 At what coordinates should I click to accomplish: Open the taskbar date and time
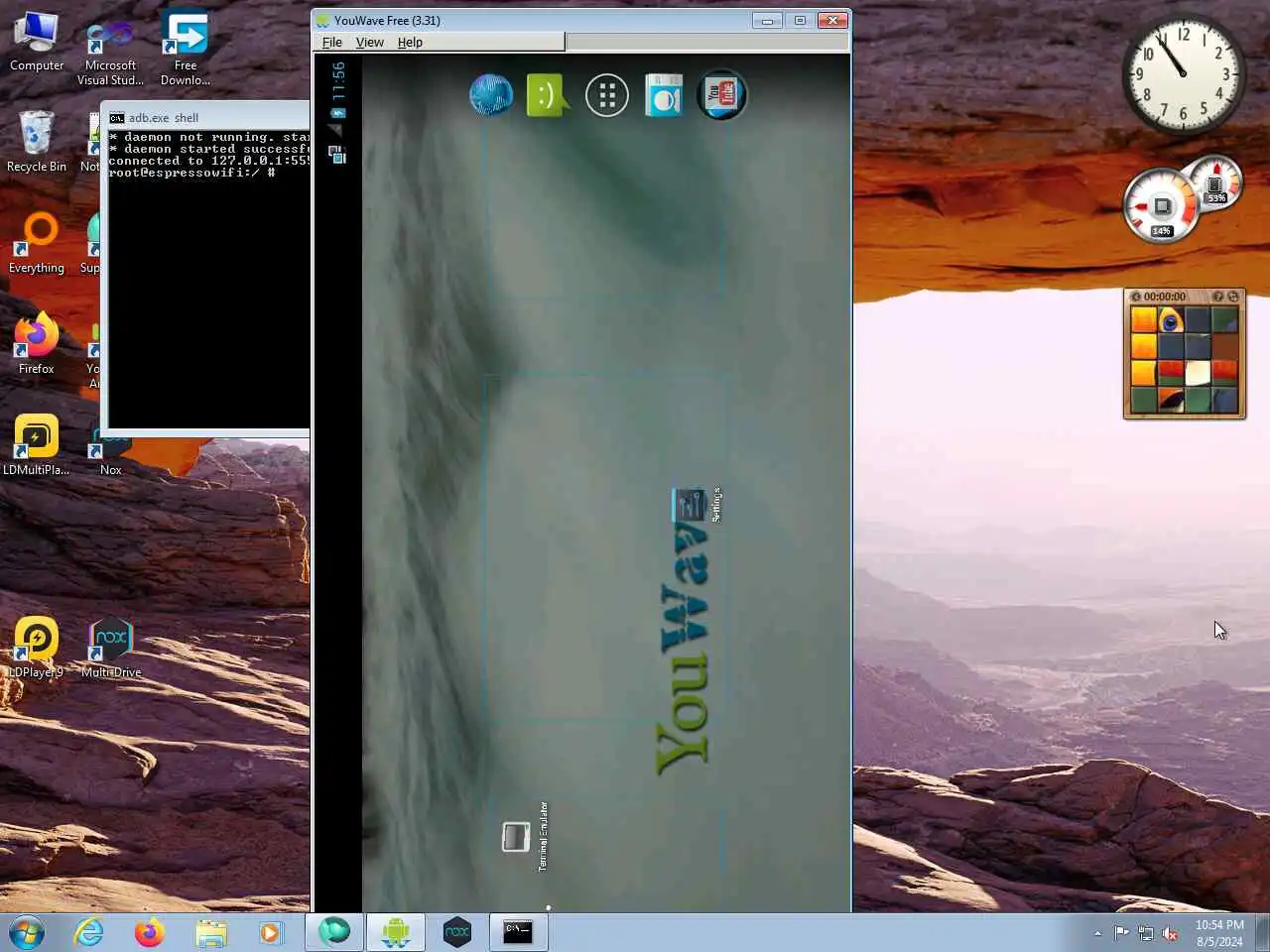coord(1219,933)
